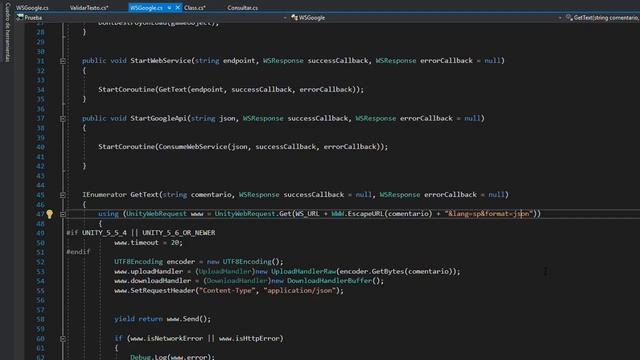Click the endpoint parameter in StartWebService signature
This screenshot has width=640, height=360.
point(239,60)
